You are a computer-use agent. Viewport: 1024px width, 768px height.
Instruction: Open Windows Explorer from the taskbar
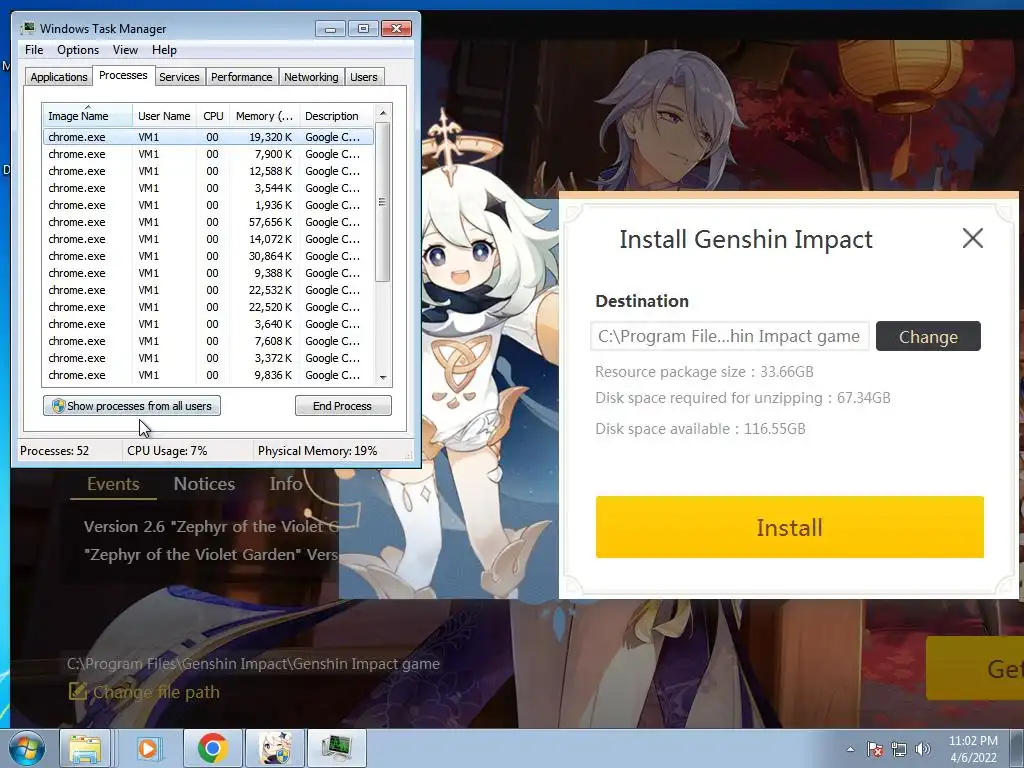point(85,749)
